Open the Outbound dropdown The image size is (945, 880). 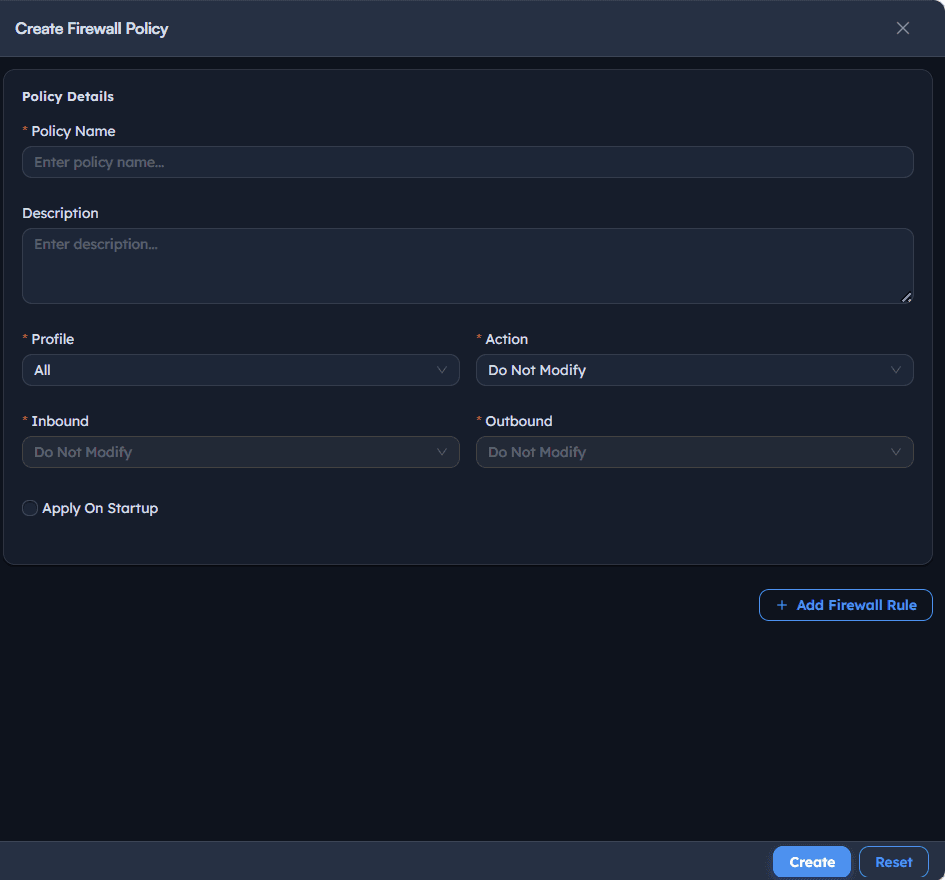tap(694, 452)
